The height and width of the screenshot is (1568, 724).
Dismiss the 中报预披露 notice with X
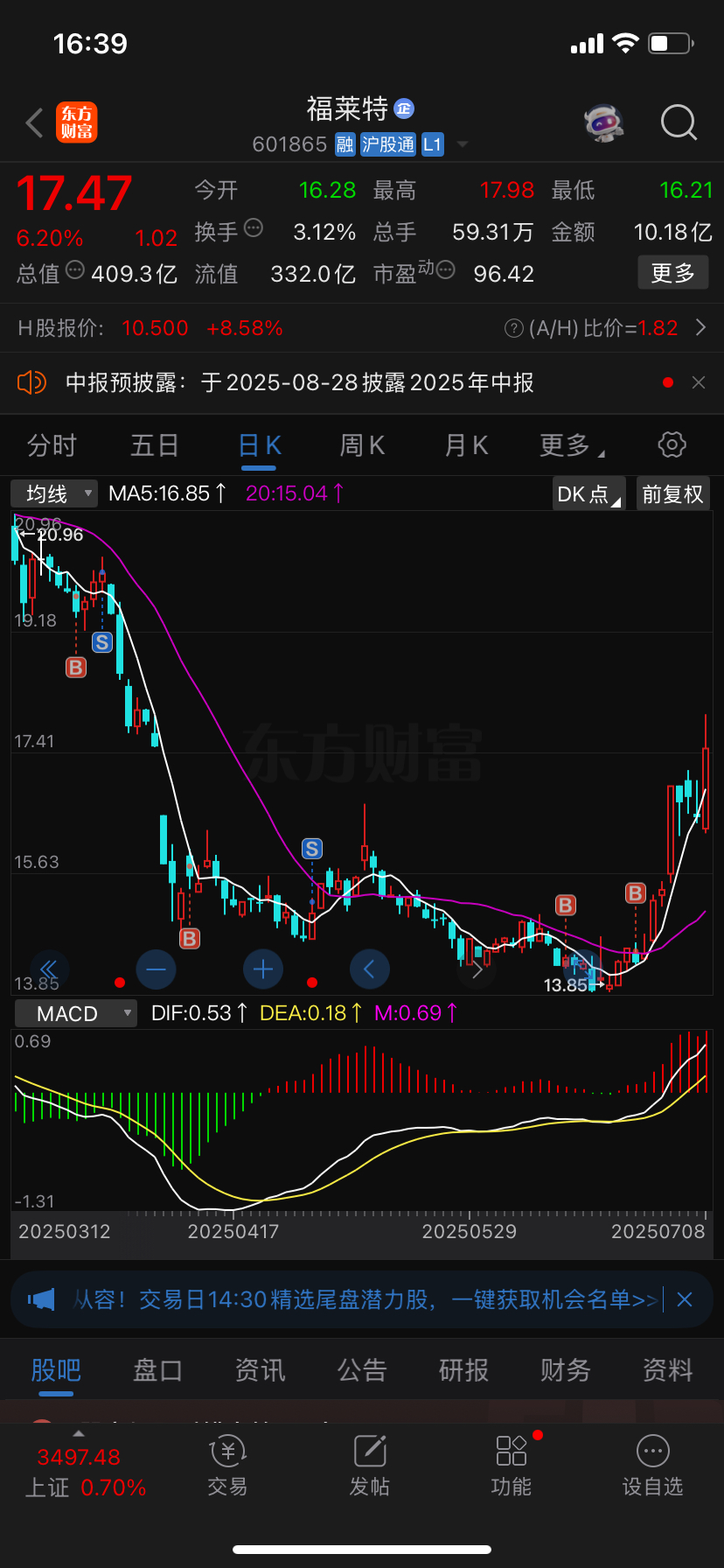click(699, 382)
